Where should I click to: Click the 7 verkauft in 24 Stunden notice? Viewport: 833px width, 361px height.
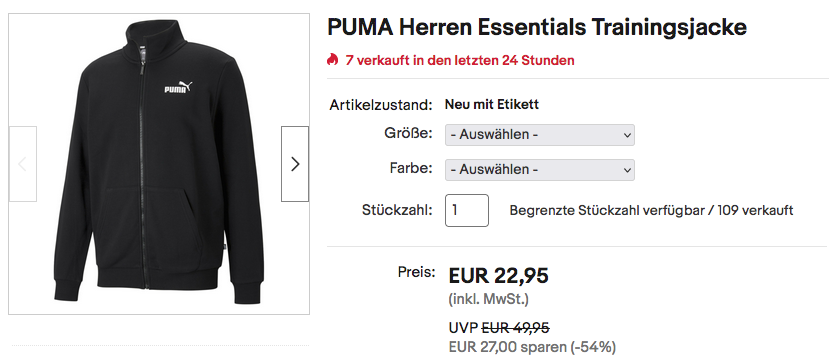[460, 60]
